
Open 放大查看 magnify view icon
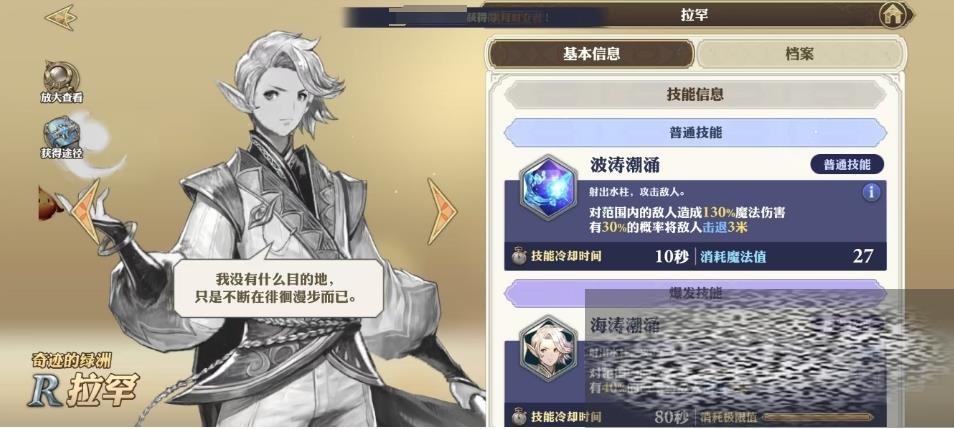point(61,82)
